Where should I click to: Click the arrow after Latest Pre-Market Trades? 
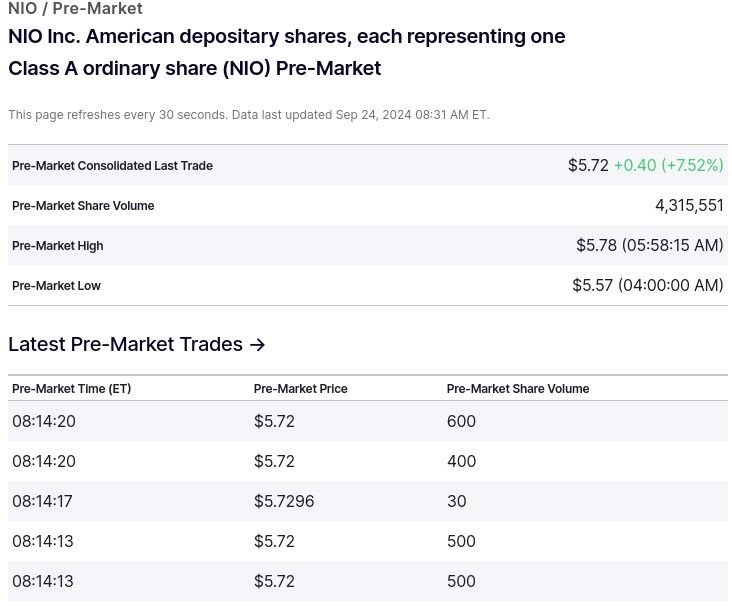[257, 345]
